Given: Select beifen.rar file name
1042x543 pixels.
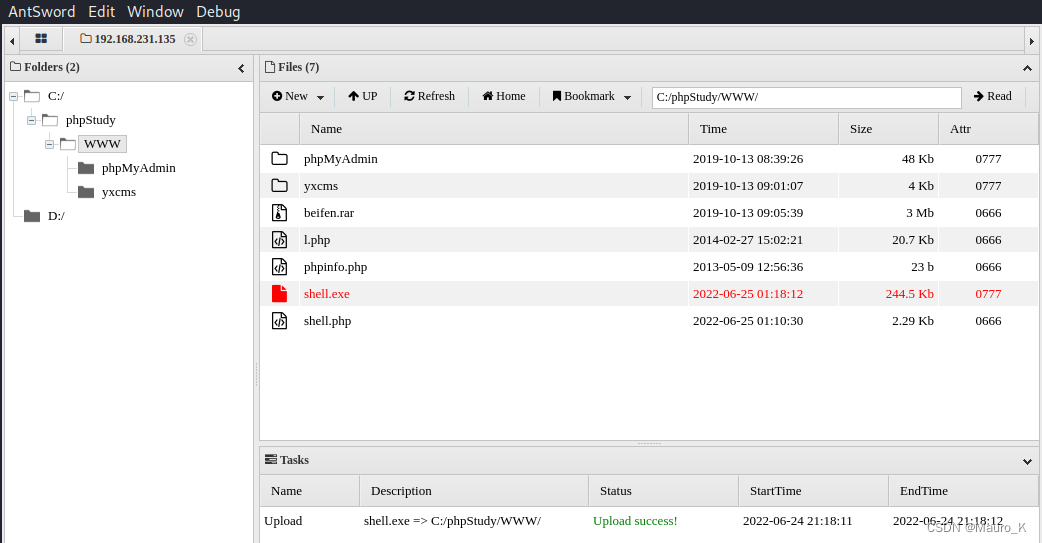Looking at the screenshot, I should pyautogui.click(x=329, y=213).
